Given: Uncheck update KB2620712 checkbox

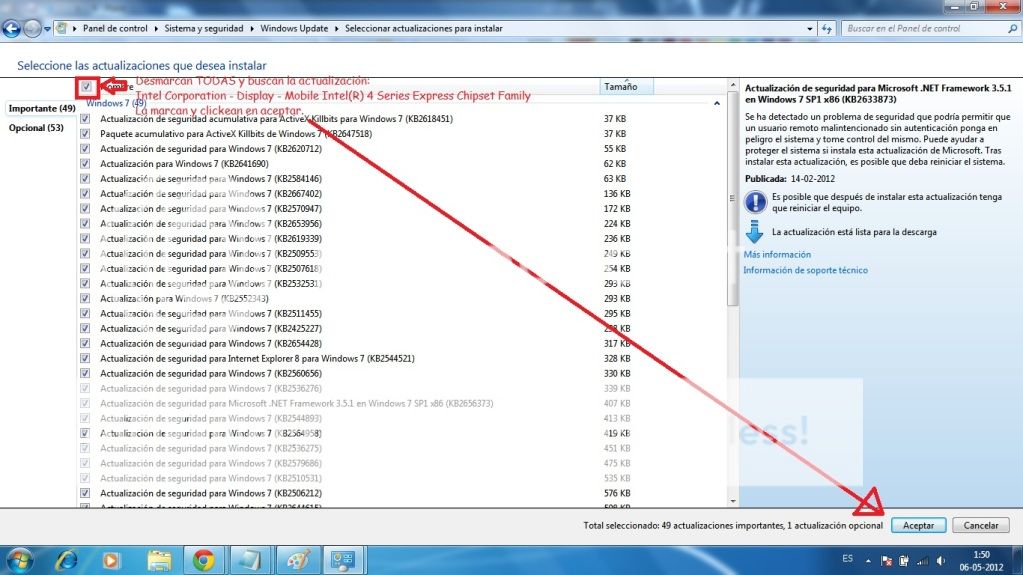Looking at the screenshot, I should point(85,149).
